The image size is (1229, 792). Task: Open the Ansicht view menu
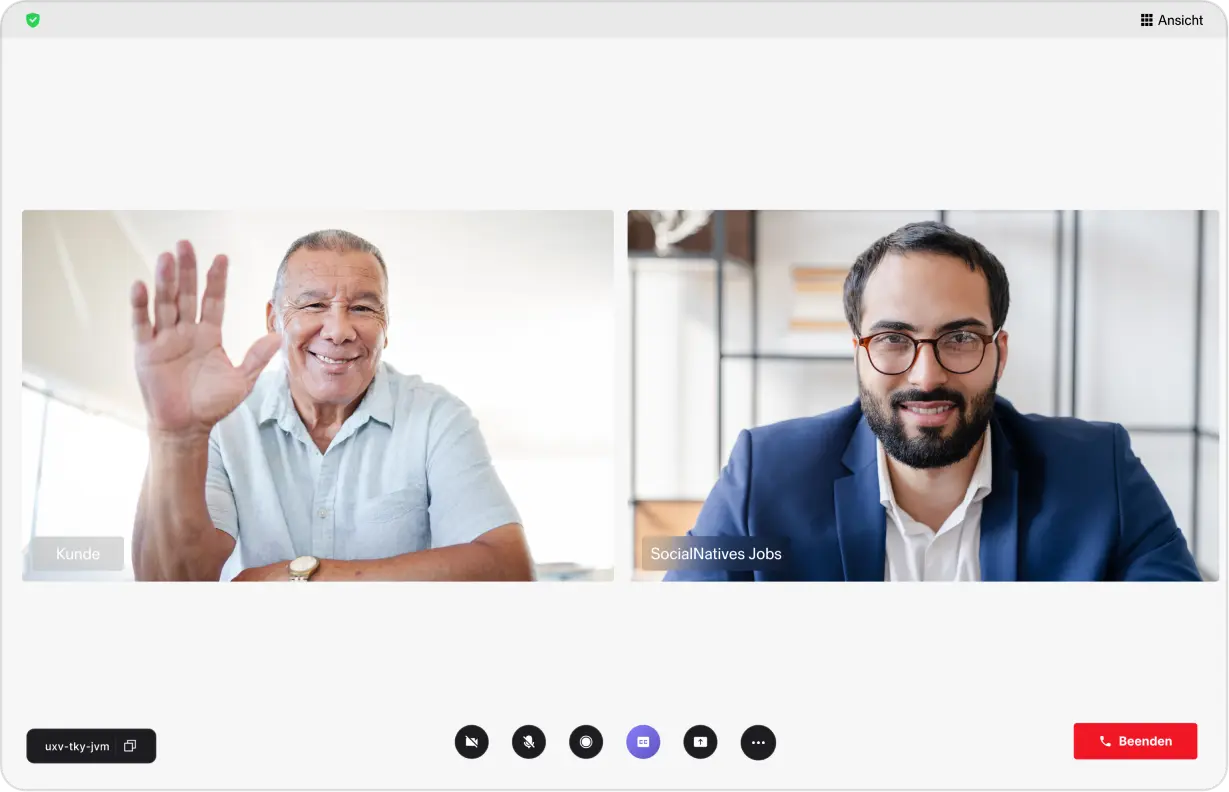point(1172,20)
